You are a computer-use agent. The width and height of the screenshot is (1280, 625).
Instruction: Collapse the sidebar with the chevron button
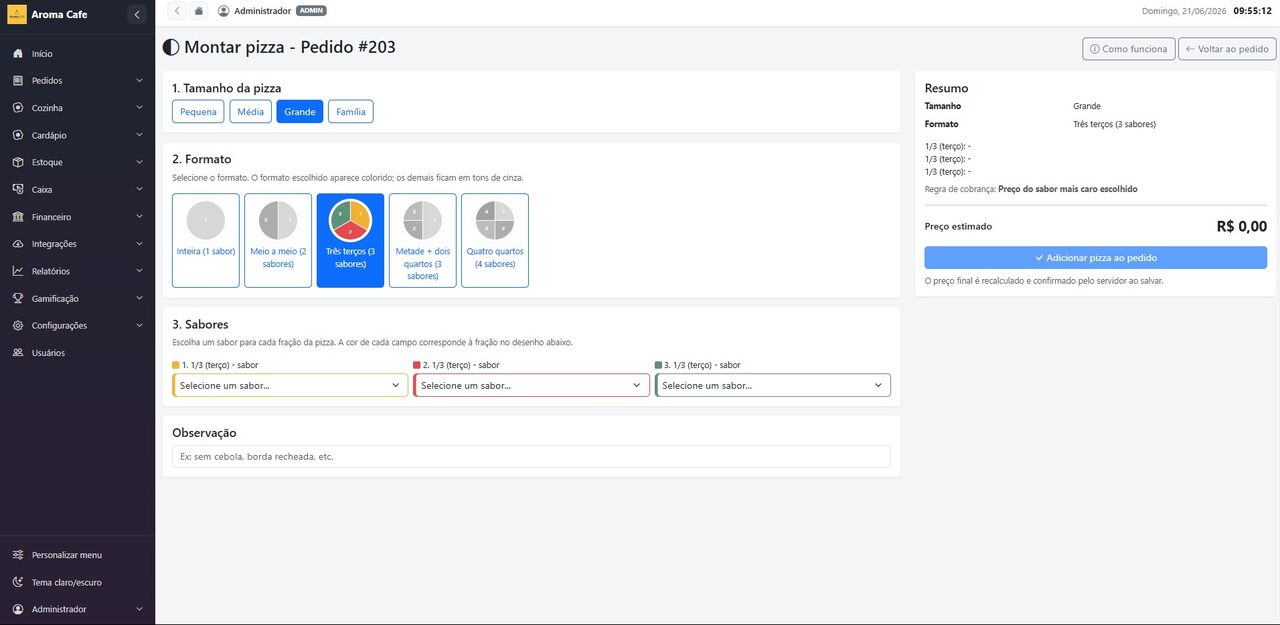point(137,14)
